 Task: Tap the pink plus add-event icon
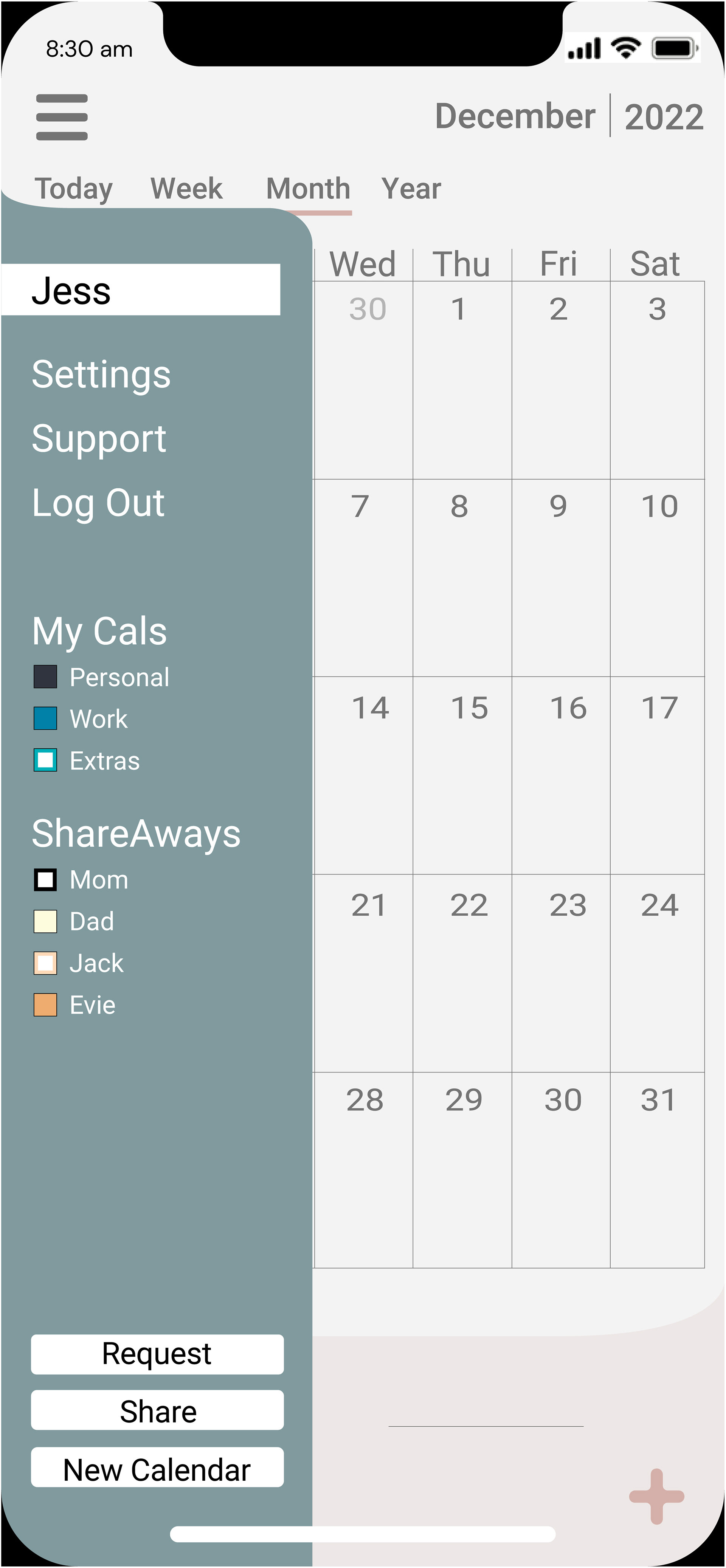[656, 1496]
